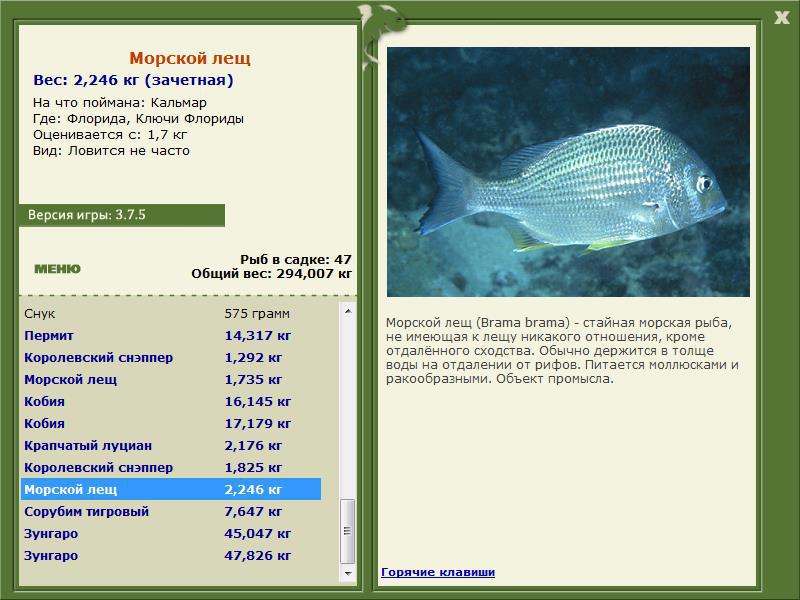Click the Морской лещ orange title
Image resolution: width=800 pixels, height=600 pixels.
pyautogui.click(x=190, y=58)
